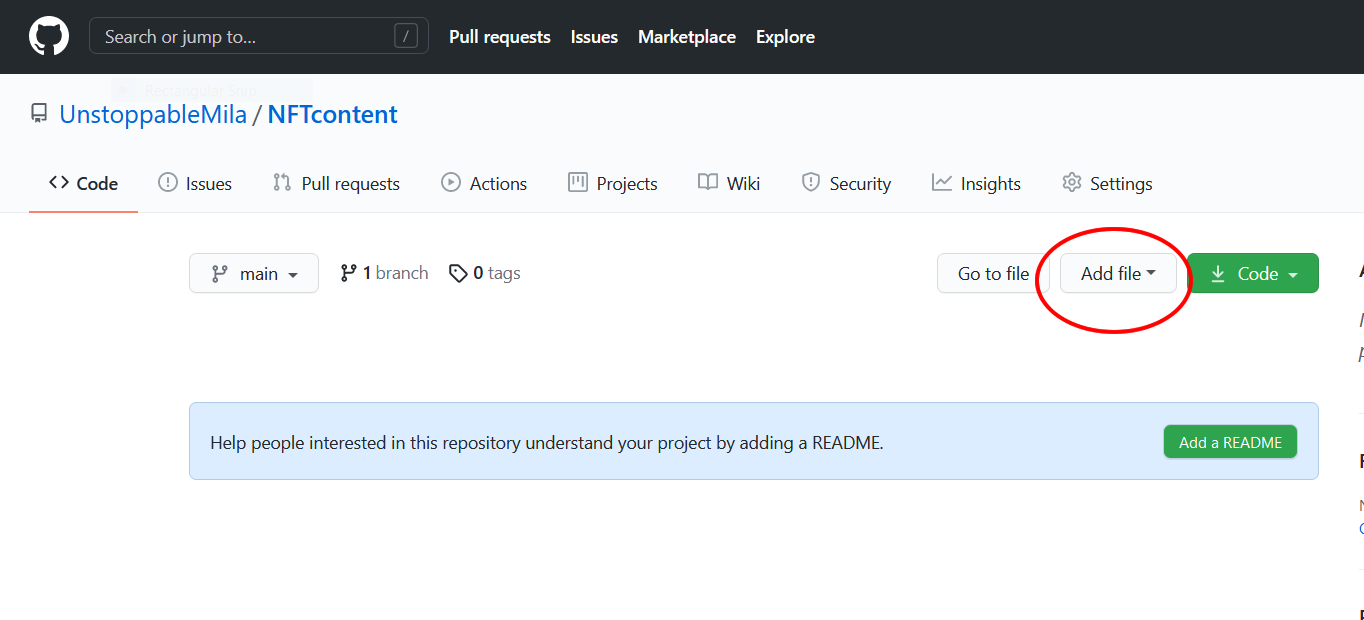Open Issues in the top navigation bar
The height and width of the screenshot is (620, 1364).
[x=594, y=37]
